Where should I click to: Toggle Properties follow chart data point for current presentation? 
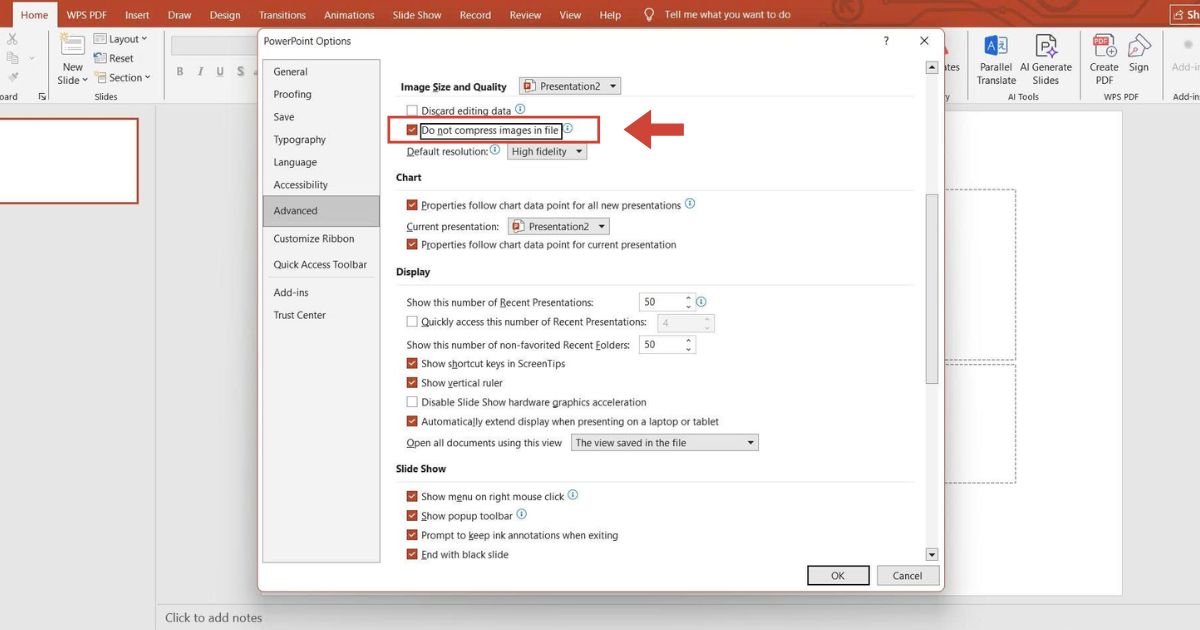click(x=412, y=245)
